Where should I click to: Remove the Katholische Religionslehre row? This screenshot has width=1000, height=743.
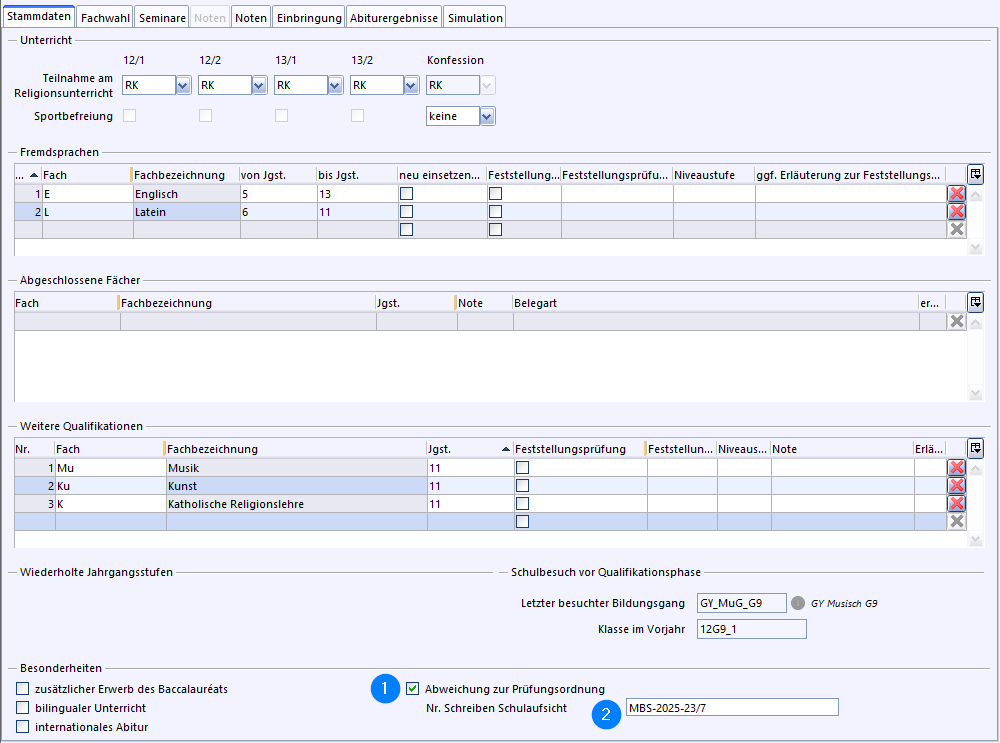(956, 504)
